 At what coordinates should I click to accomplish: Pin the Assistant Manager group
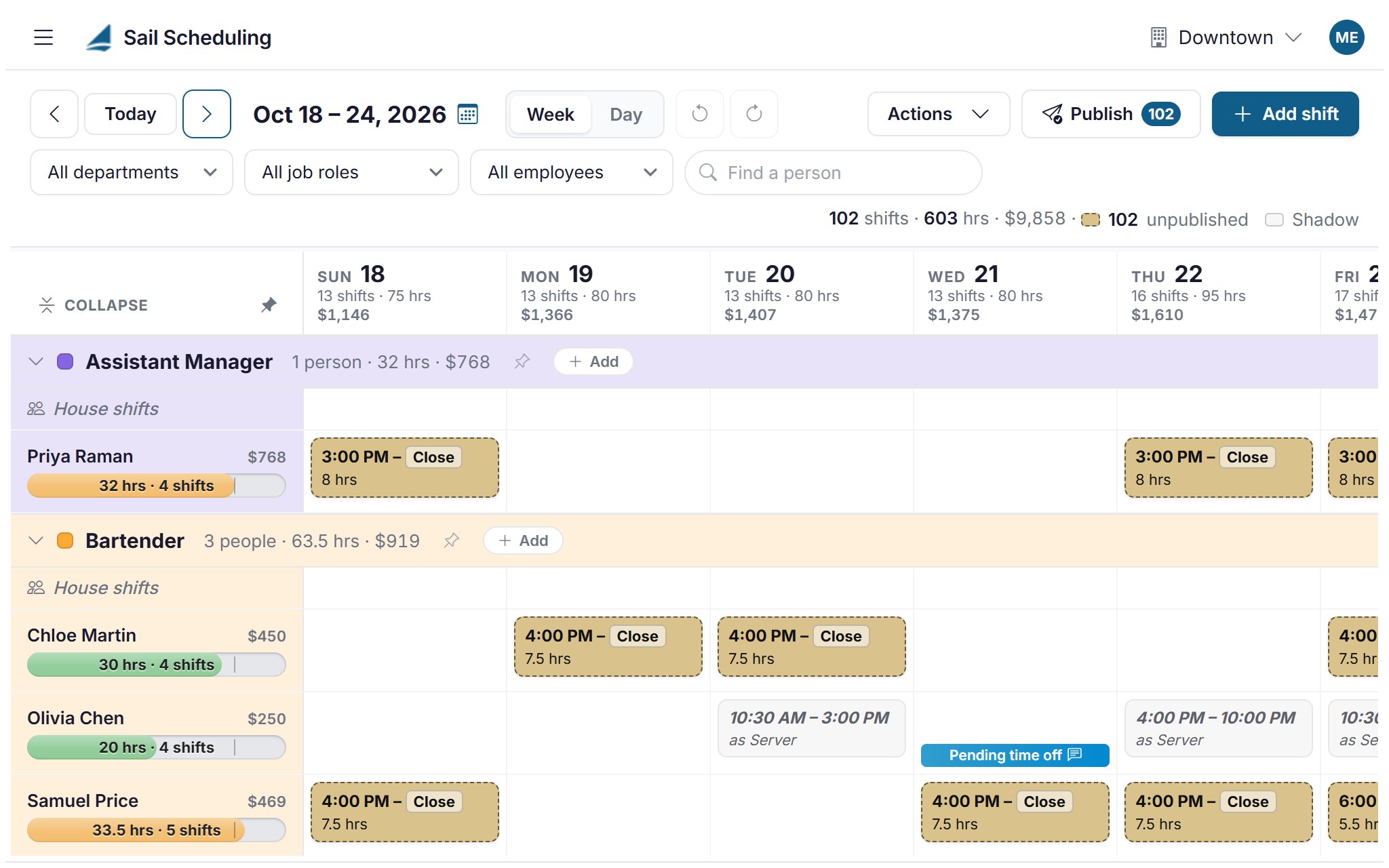point(522,361)
